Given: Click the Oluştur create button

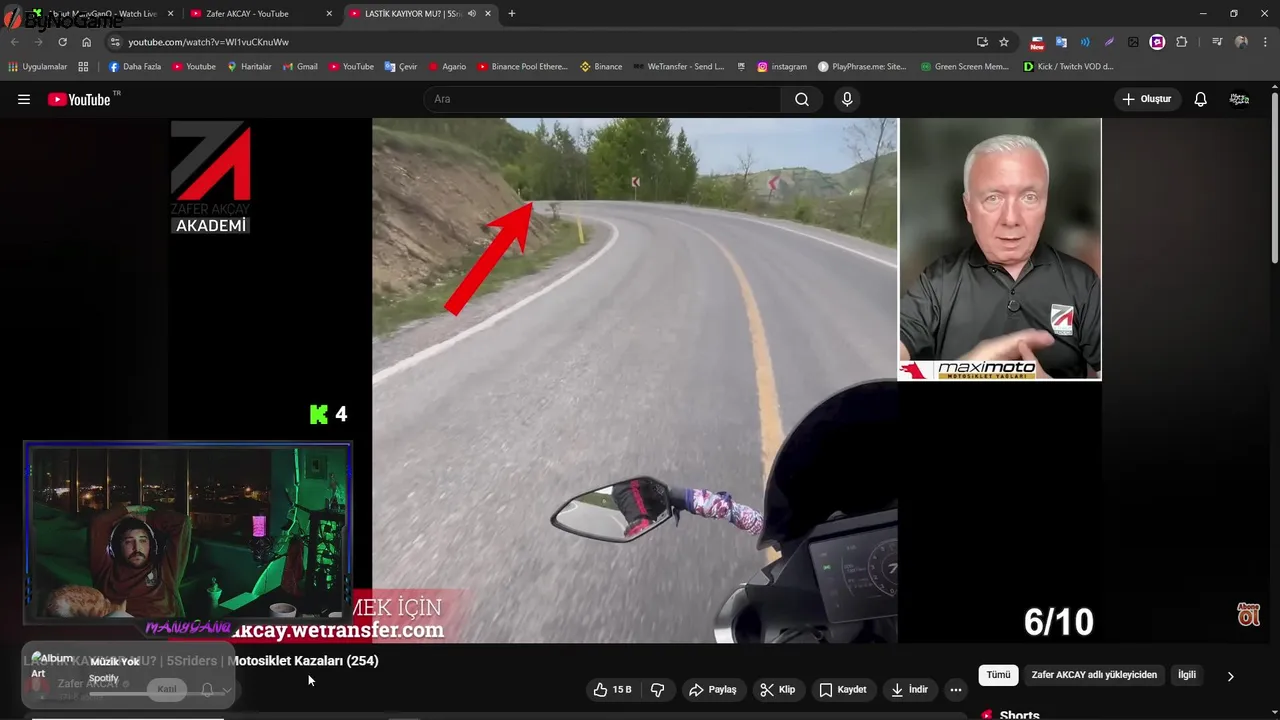Looking at the screenshot, I should click(1146, 99).
